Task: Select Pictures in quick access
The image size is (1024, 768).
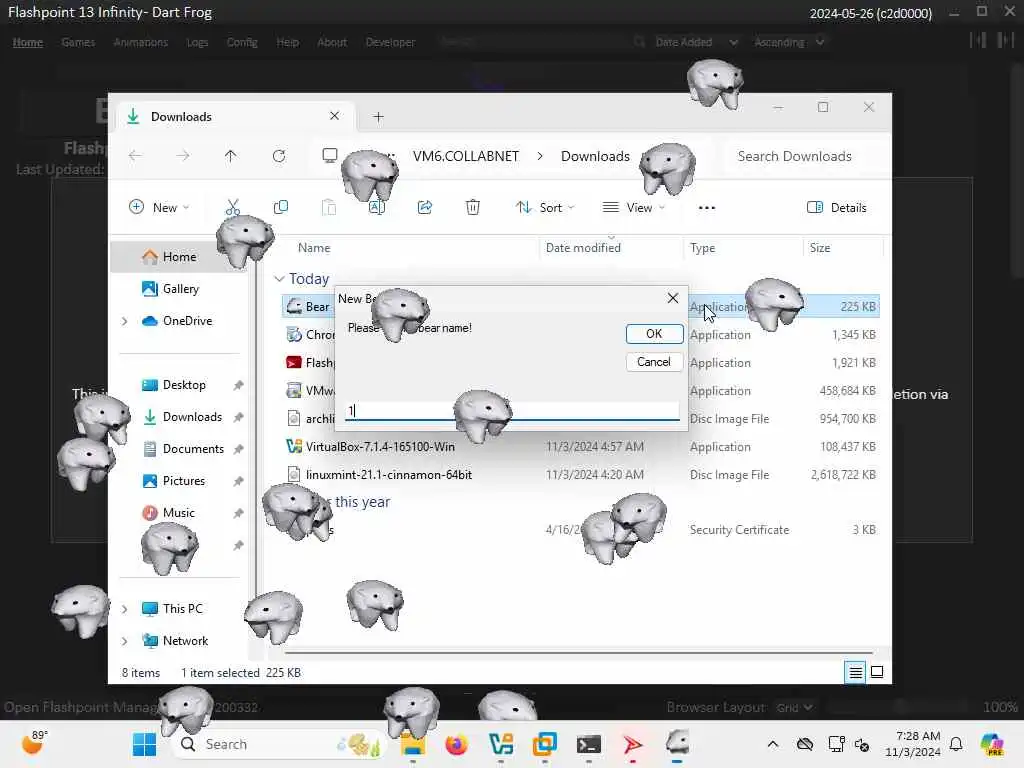Action: point(184,481)
